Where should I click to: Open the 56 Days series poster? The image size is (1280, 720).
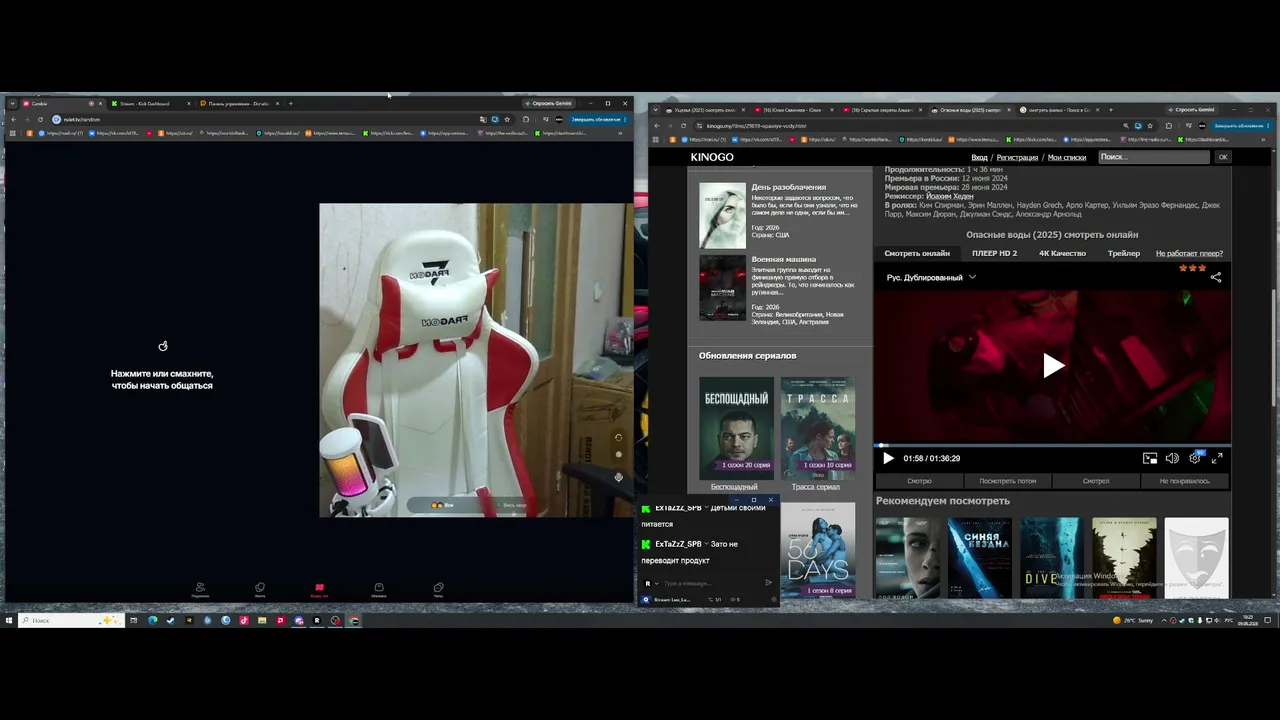click(x=817, y=549)
